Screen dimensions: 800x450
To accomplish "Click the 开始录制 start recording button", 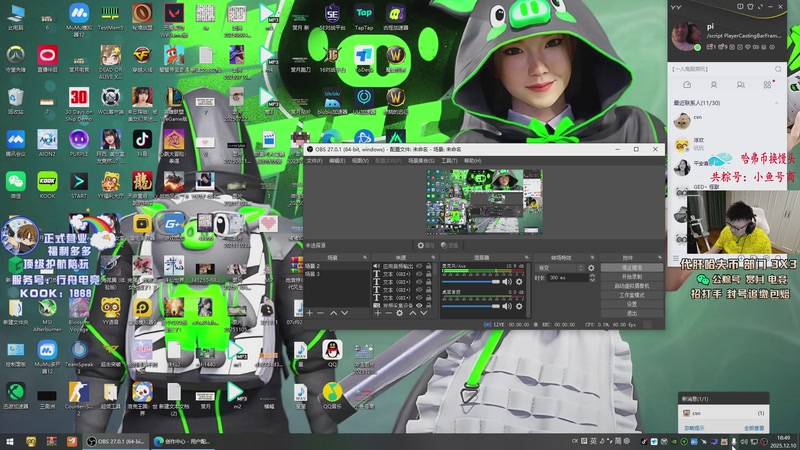I will pos(632,277).
